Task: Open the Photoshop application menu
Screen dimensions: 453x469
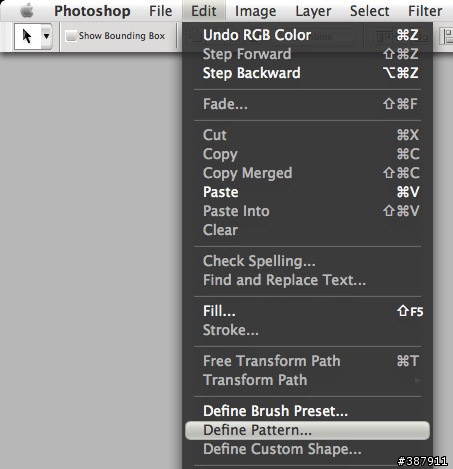Action: pyautogui.click(x=92, y=11)
